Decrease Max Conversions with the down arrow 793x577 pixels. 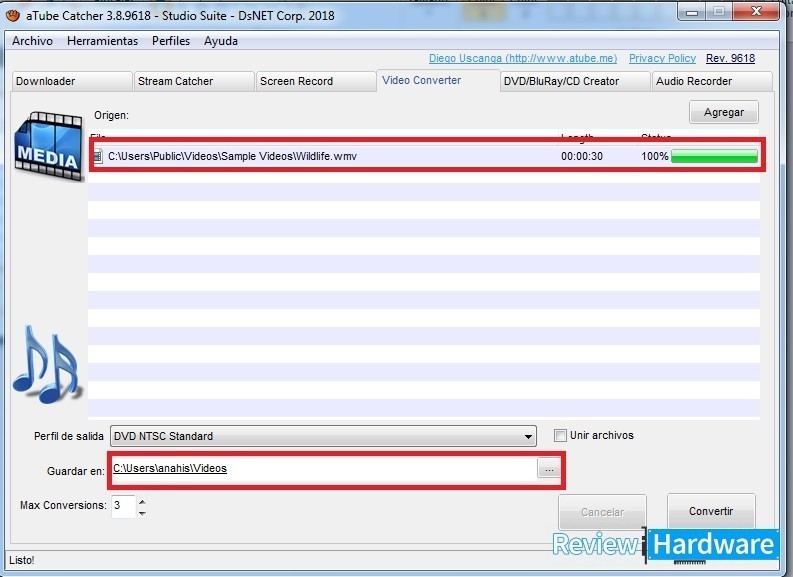pyautogui.click(x=143, y=513)
